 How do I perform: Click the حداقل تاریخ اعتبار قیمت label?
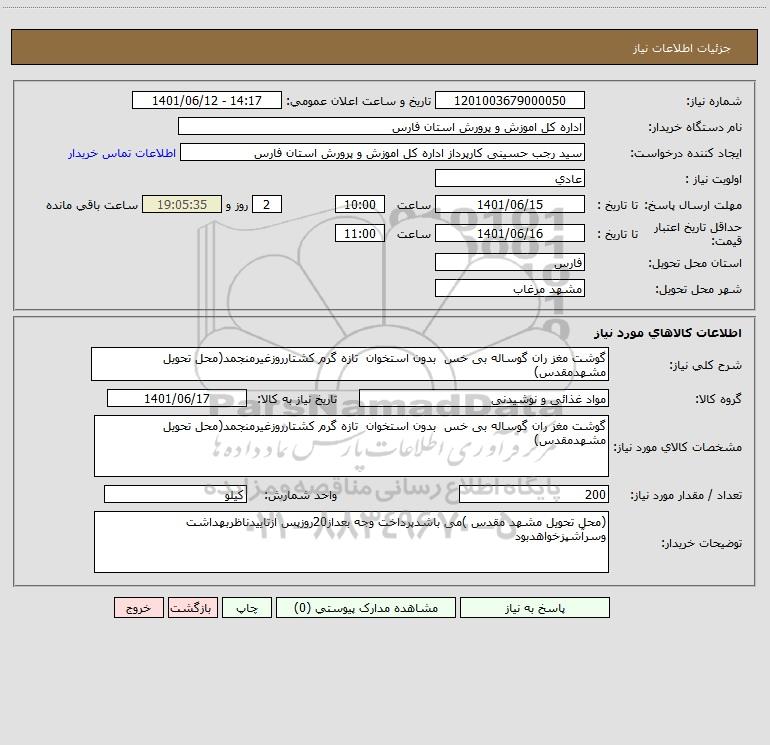(698, 234)
